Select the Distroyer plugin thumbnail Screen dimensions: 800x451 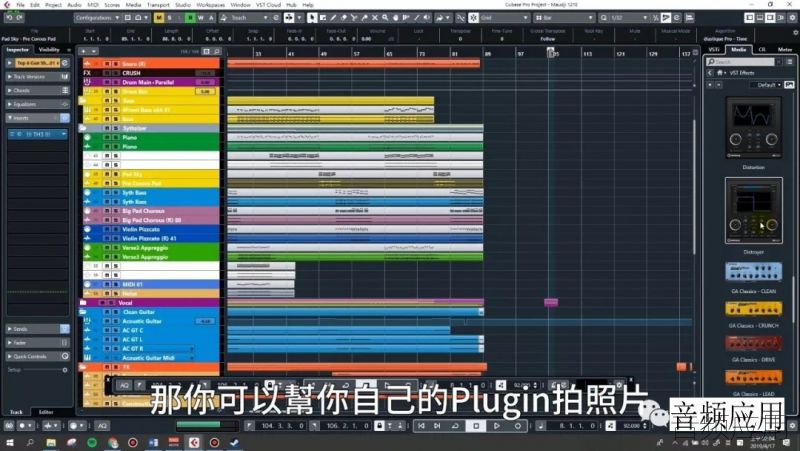(754, 211)
